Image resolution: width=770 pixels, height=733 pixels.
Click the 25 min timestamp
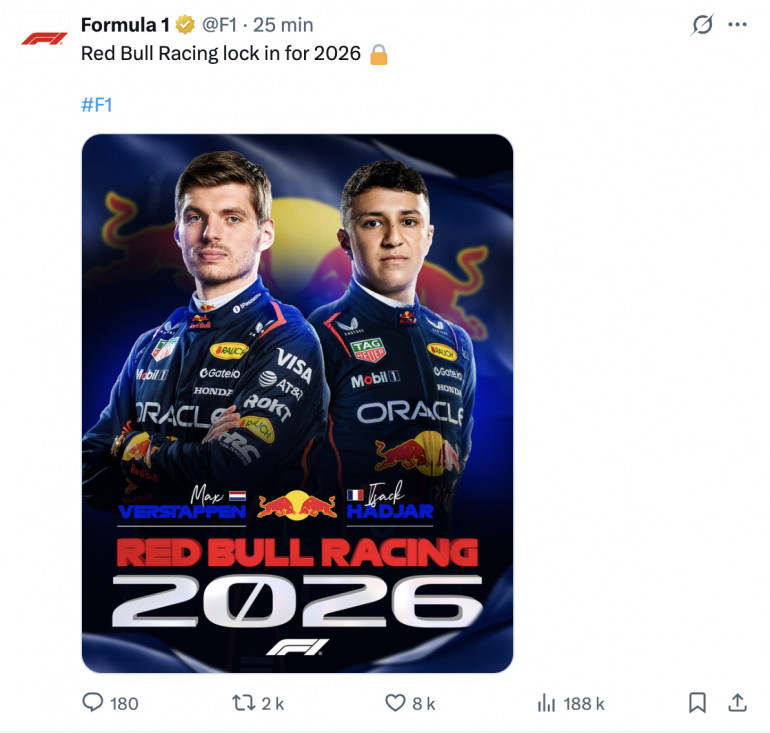(x=283, y=25)
